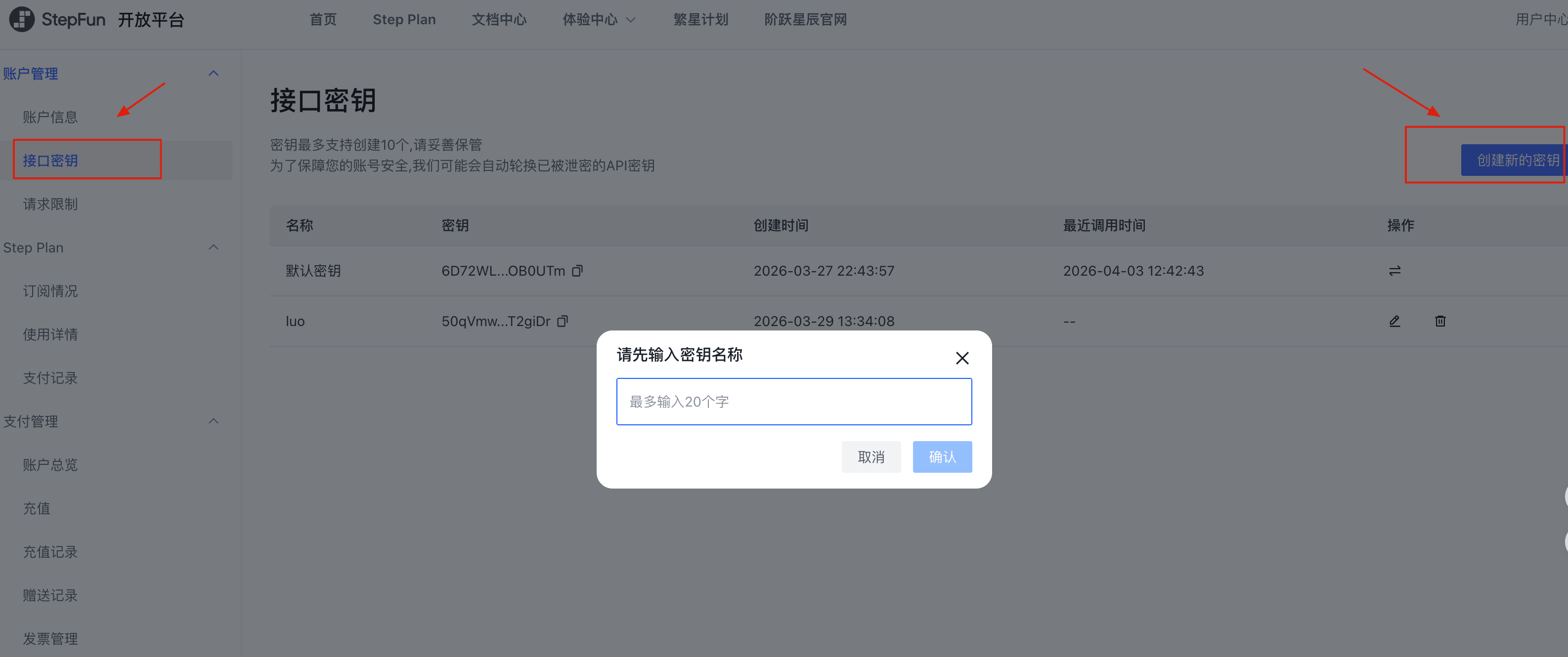Select 账户信息 in sidebar
This screenshot has height=657, width=1568.
[50, 117]
